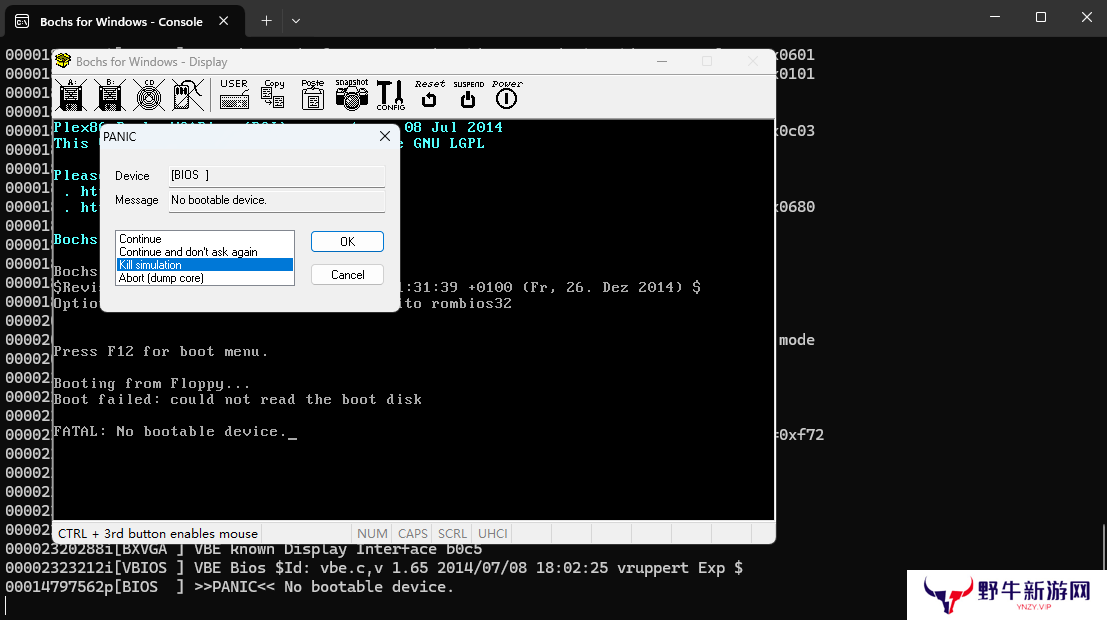Open the CONFIG toolbar icon
1107x620 pixels.
coord(390,95)
